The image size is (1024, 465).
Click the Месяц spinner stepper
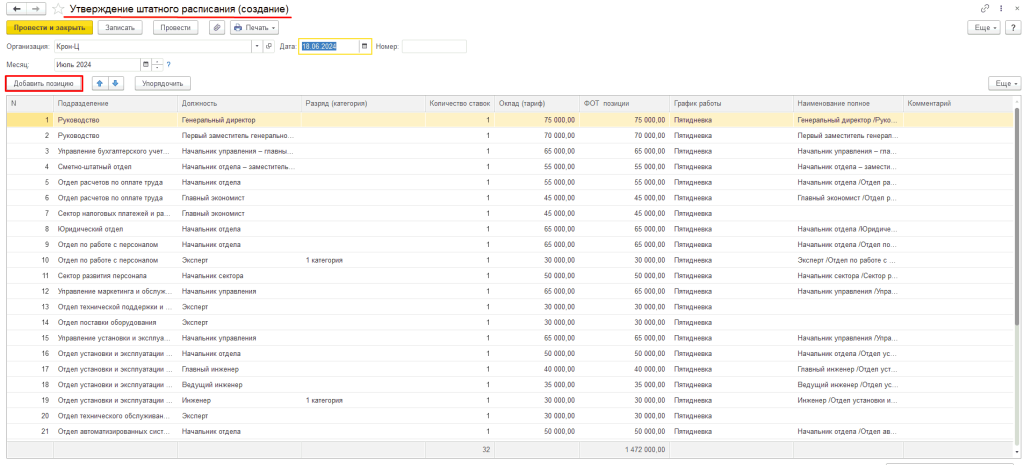pyautogui.click(x=158, y=65)
